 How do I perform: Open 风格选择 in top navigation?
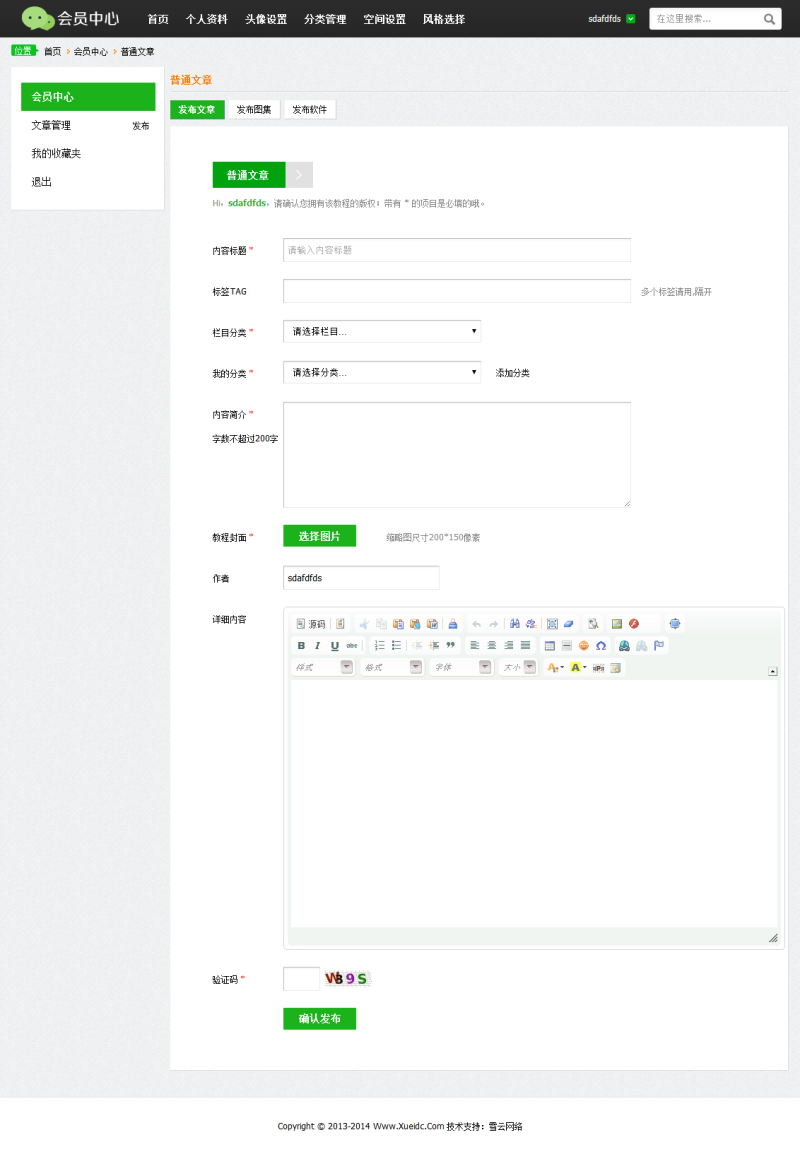(444, 19)
